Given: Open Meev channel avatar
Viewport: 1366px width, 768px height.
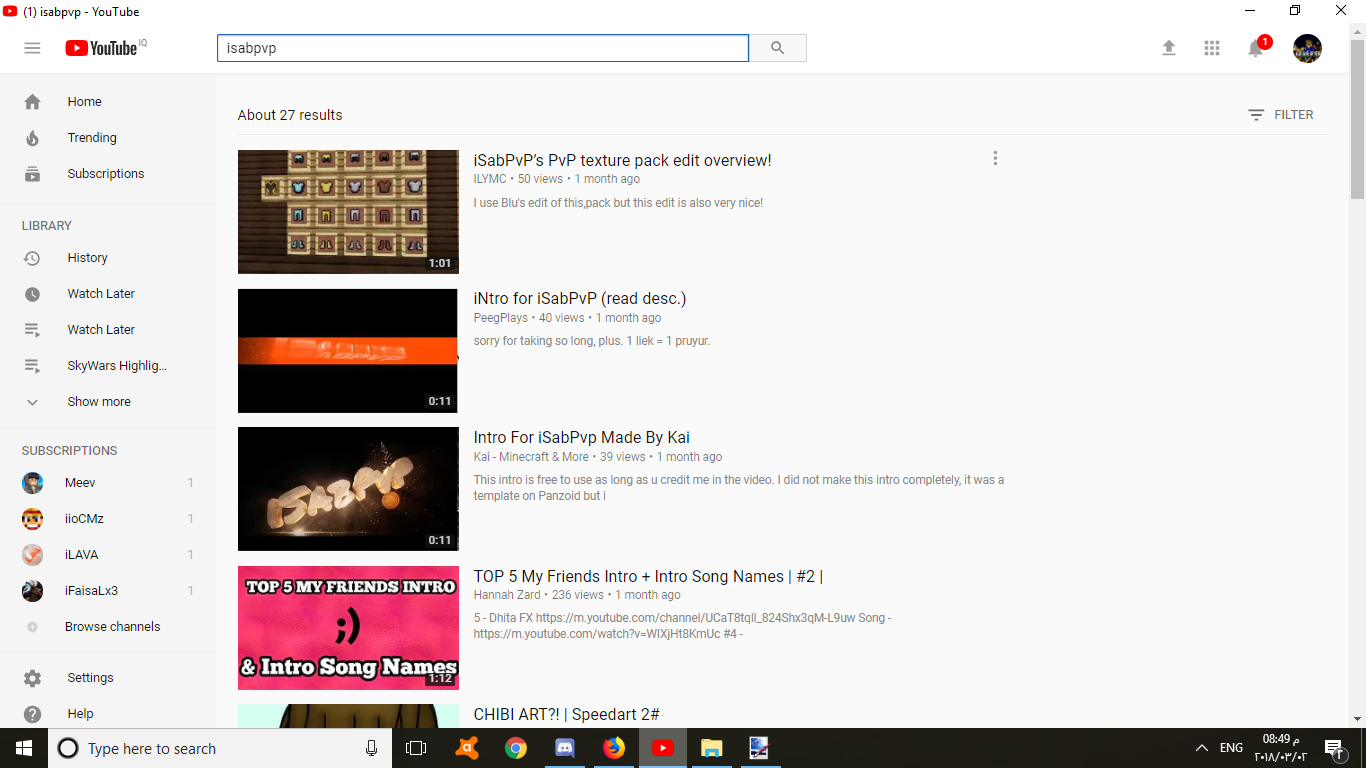Looking at the screenshot, I should 33,483.
